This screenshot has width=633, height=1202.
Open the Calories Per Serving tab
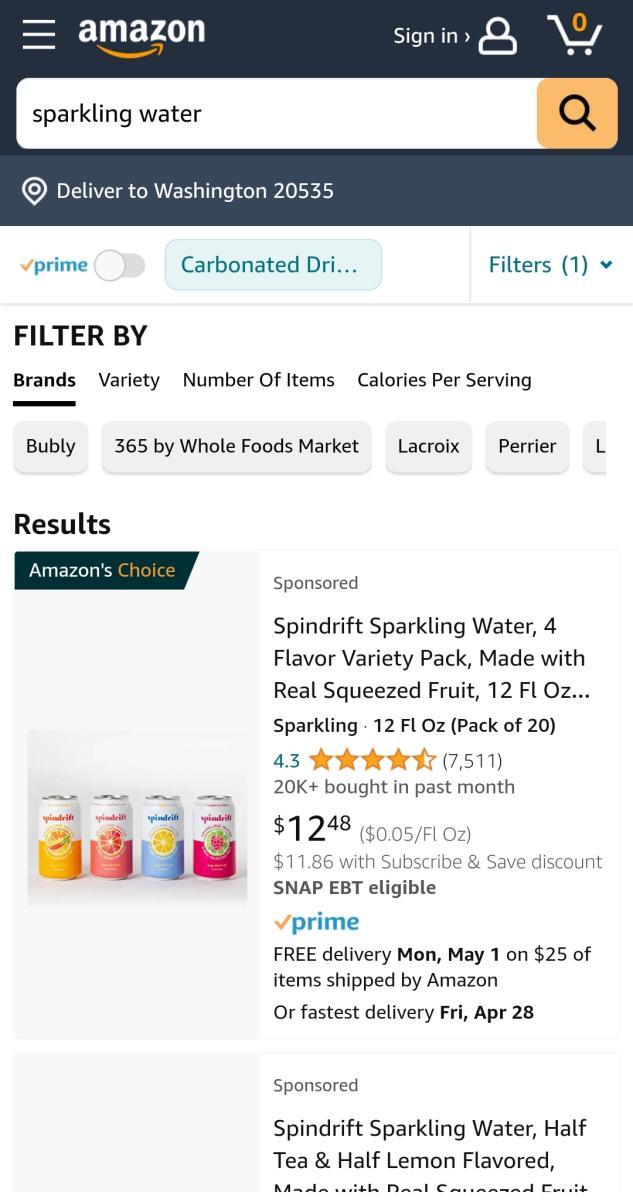tap(444, 380)
